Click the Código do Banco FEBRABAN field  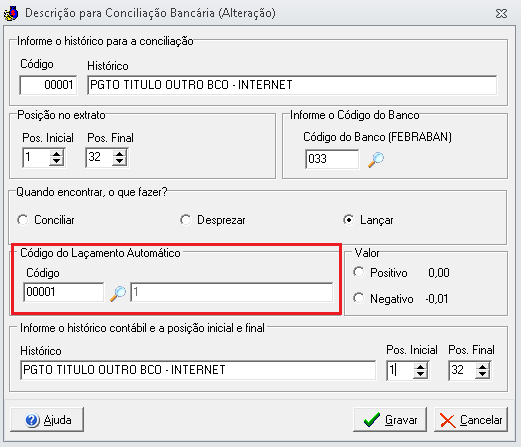[x=332, y=159]
